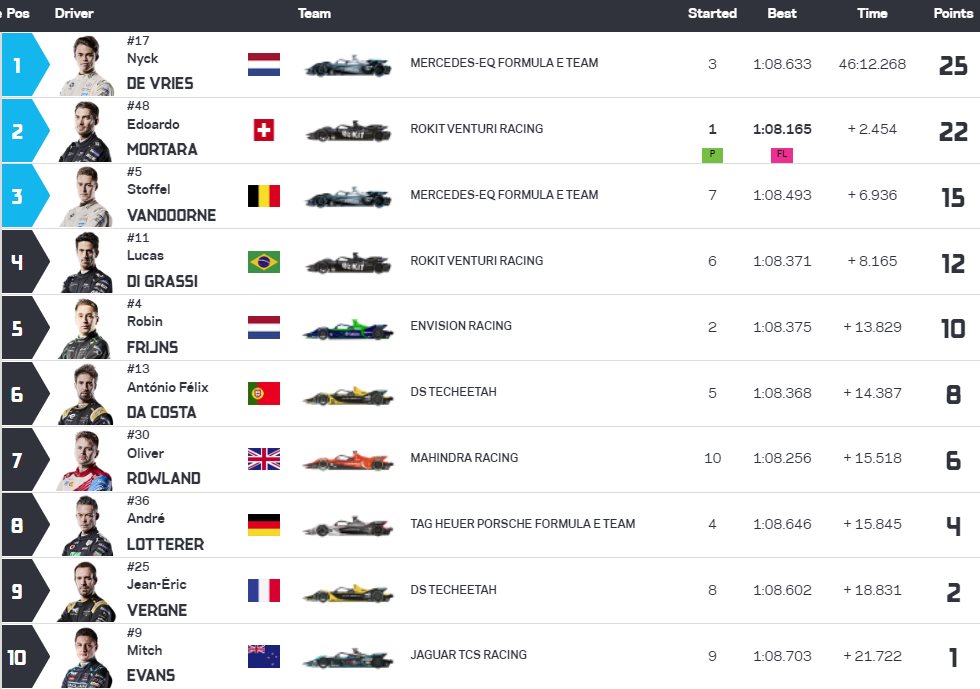The width and height of the screenshot is (980, 689).
Task: Click the Started column header
Action: (x=712, y=13)
